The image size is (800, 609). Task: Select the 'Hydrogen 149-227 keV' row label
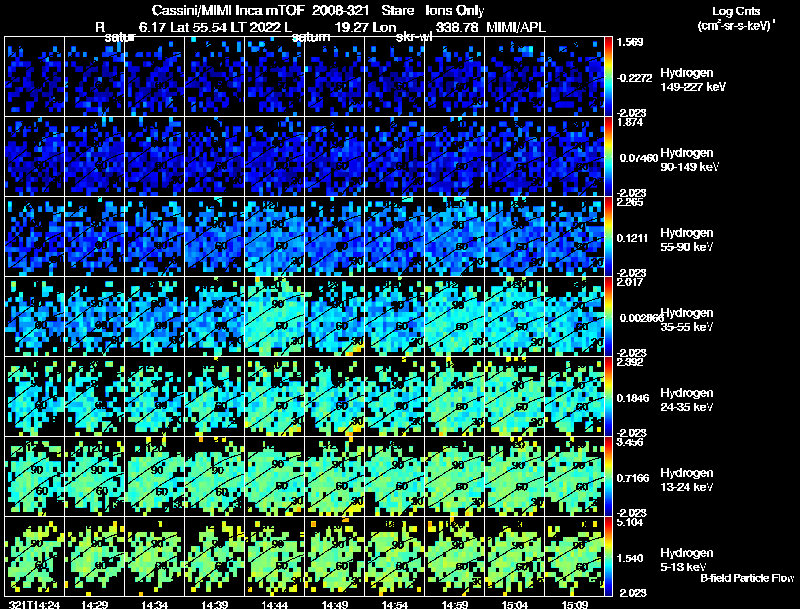(x=693, y=80)
